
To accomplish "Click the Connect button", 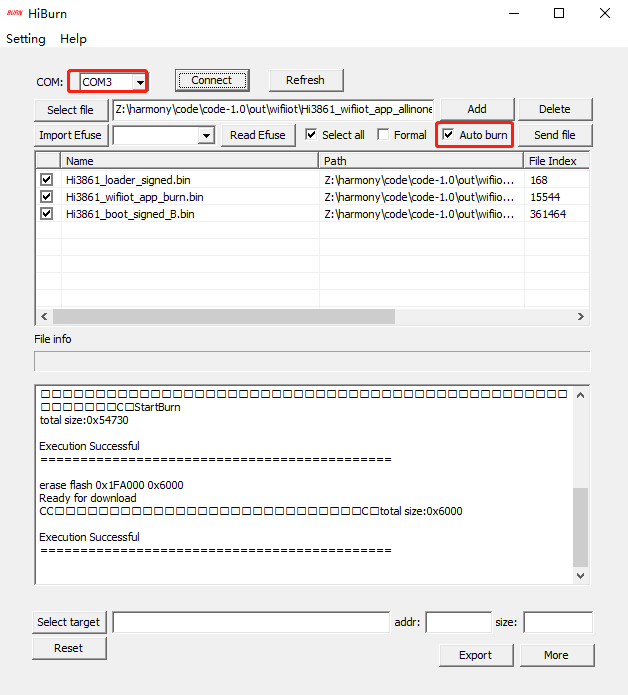I will coord(212,80).
